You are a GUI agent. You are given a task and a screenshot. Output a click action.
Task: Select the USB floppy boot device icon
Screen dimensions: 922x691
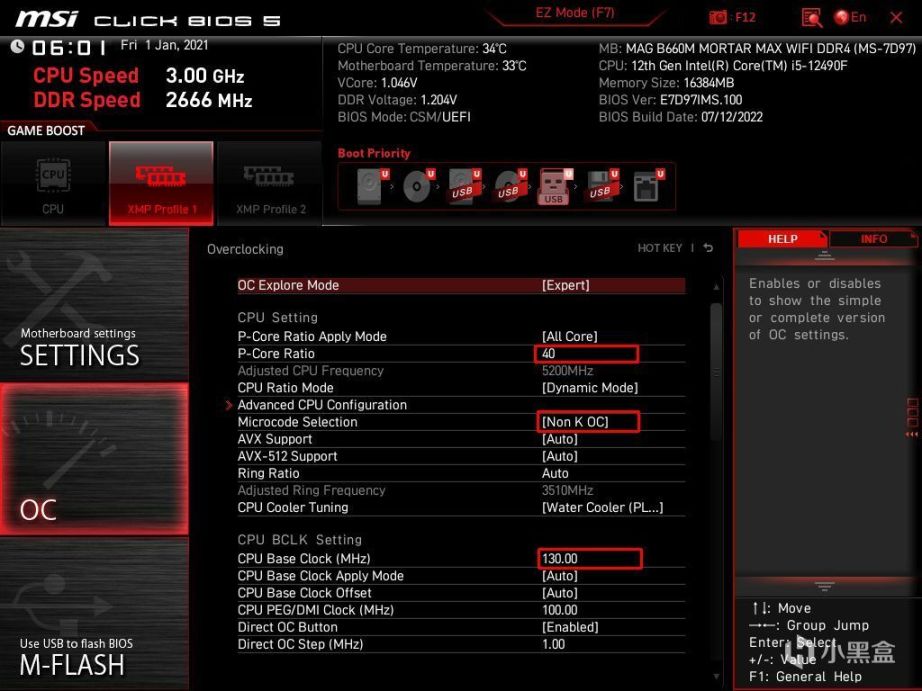click(602, 186)
